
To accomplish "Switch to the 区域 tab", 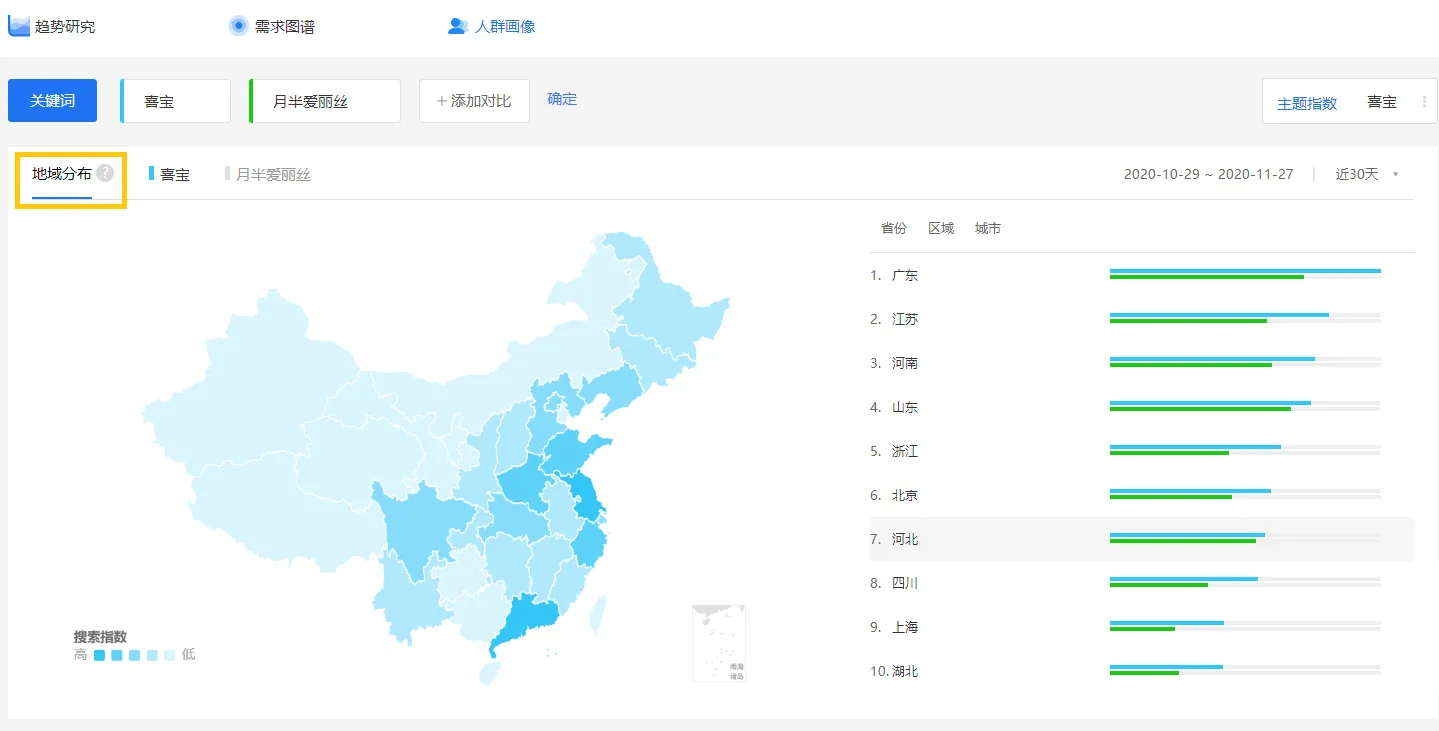I will pos(940,227).
